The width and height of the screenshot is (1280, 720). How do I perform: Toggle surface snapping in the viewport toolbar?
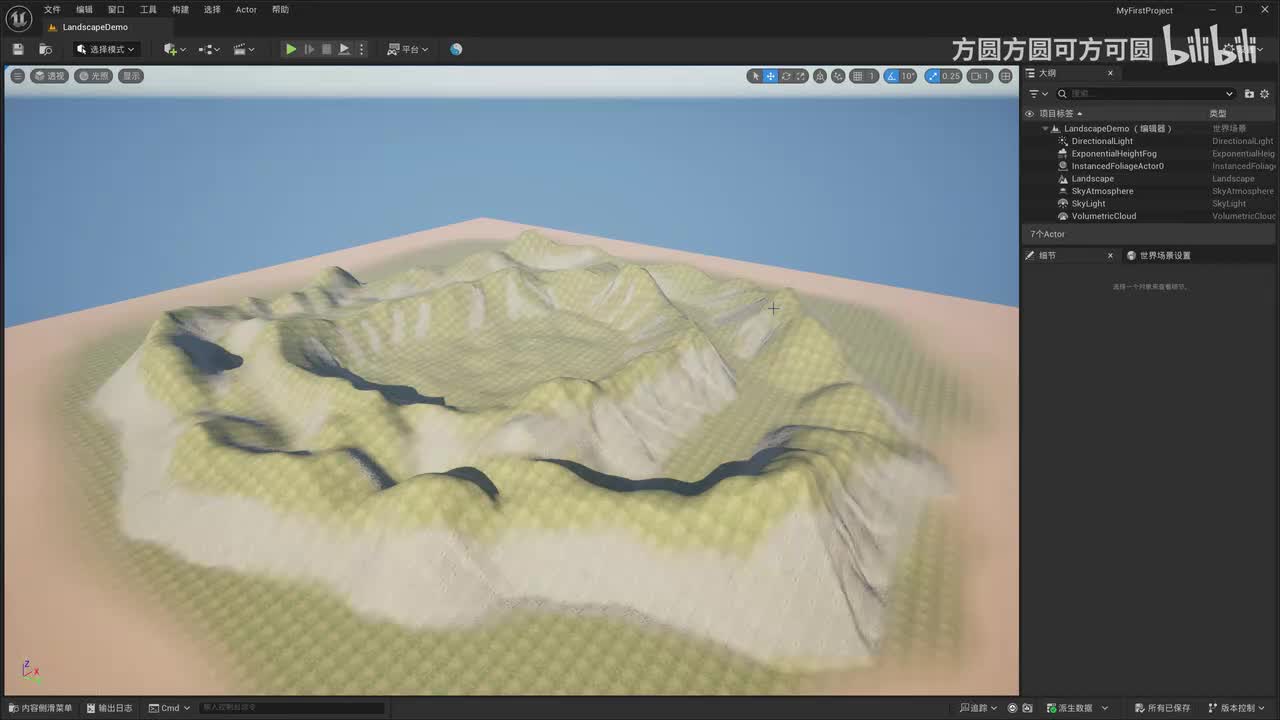[838, 76]
